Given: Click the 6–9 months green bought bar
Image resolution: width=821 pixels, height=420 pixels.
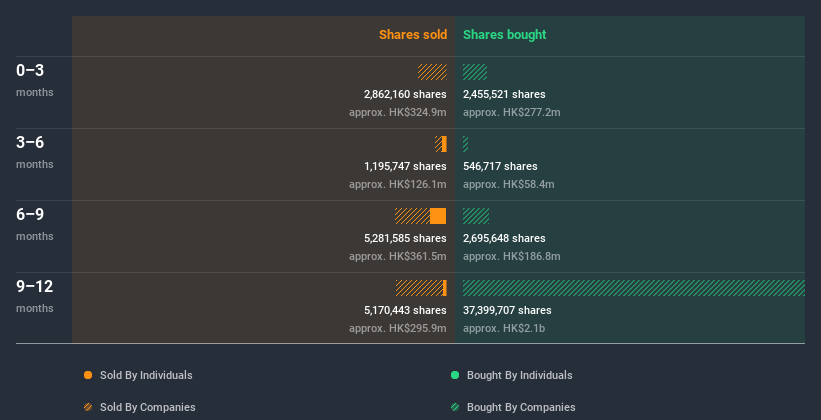Looking at the screenshot, I should [476, 216].
